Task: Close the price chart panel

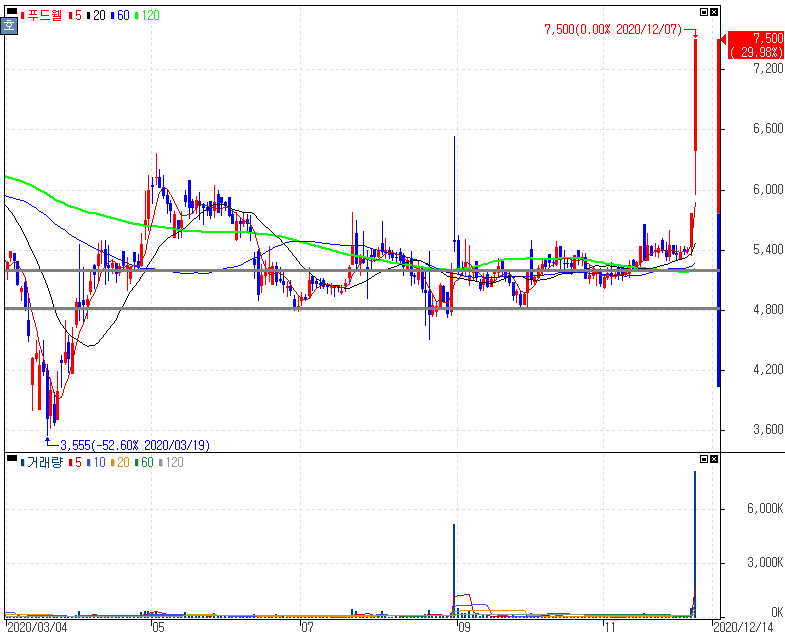Action: [x=714, y=12]
